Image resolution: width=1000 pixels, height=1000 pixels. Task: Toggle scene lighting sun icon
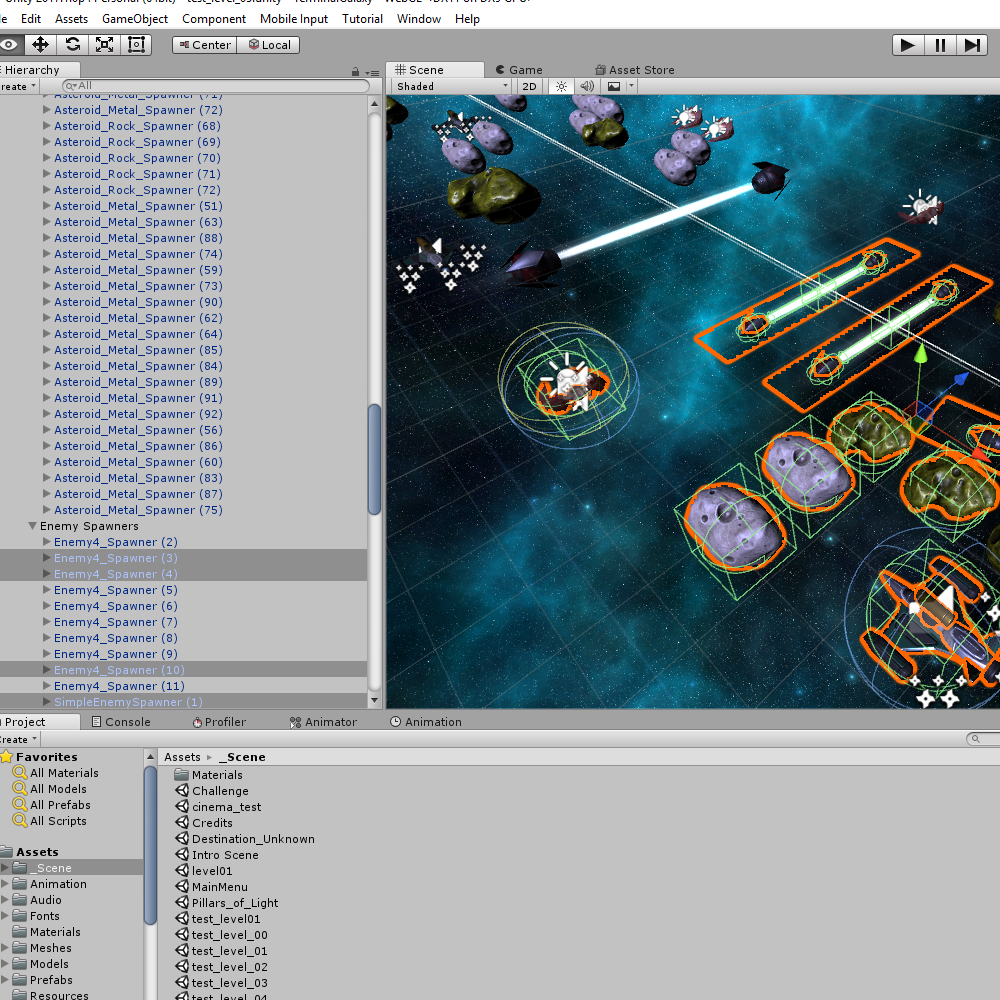561,86
